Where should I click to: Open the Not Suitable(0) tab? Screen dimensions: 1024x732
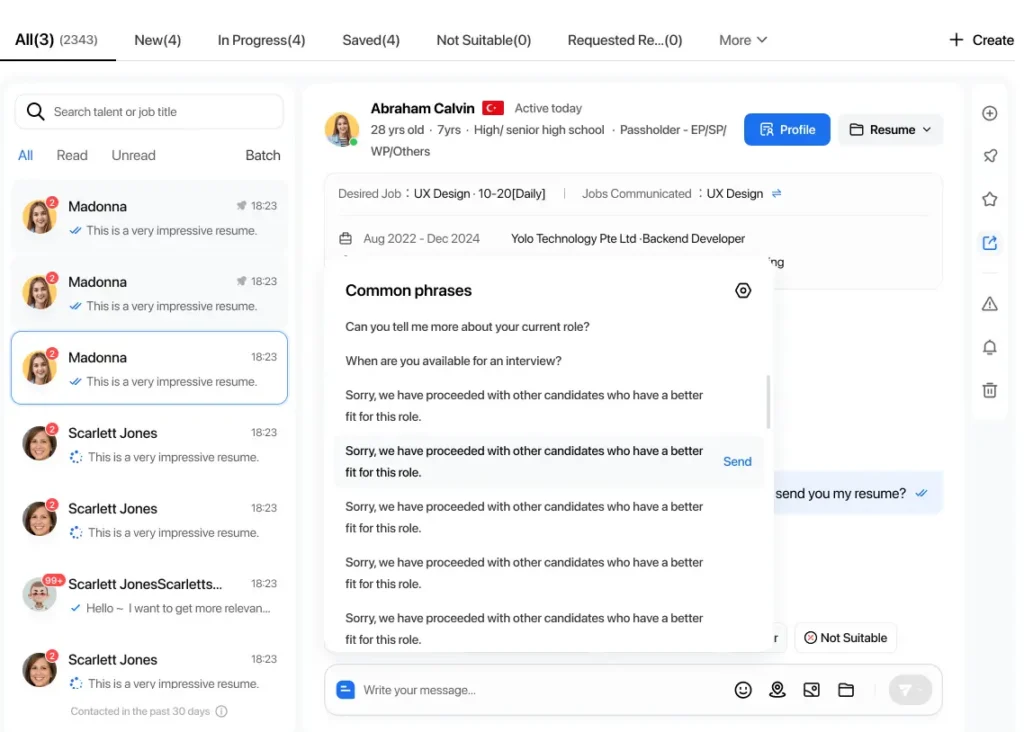coord(483,40)
